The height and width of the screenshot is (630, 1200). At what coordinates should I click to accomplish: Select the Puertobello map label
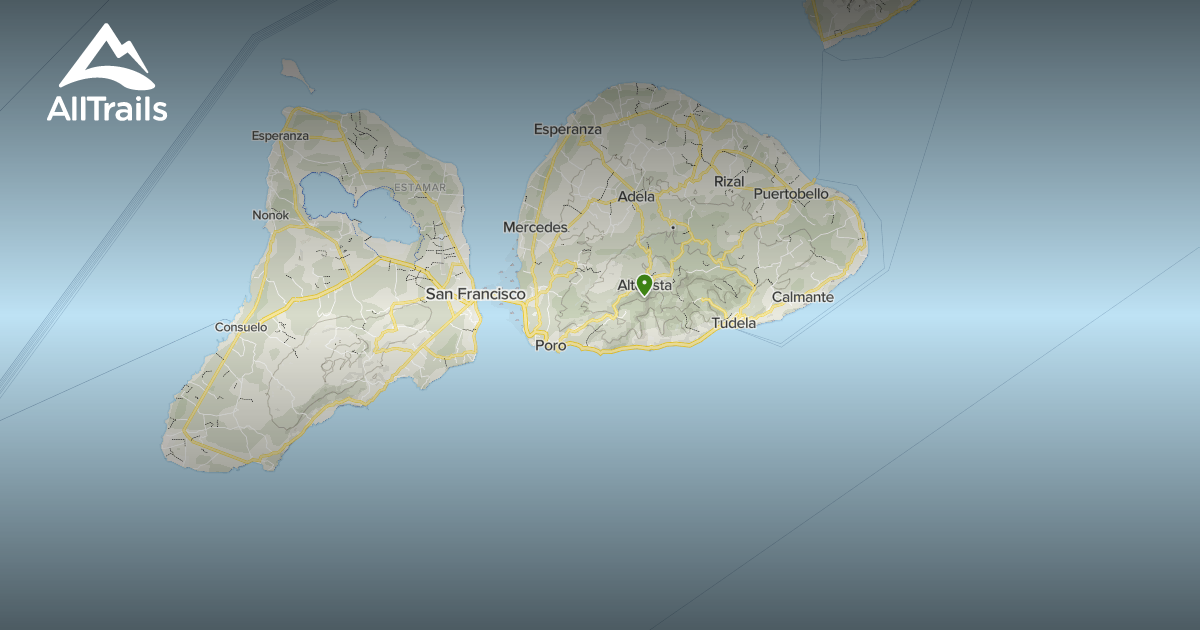[791, 193]
